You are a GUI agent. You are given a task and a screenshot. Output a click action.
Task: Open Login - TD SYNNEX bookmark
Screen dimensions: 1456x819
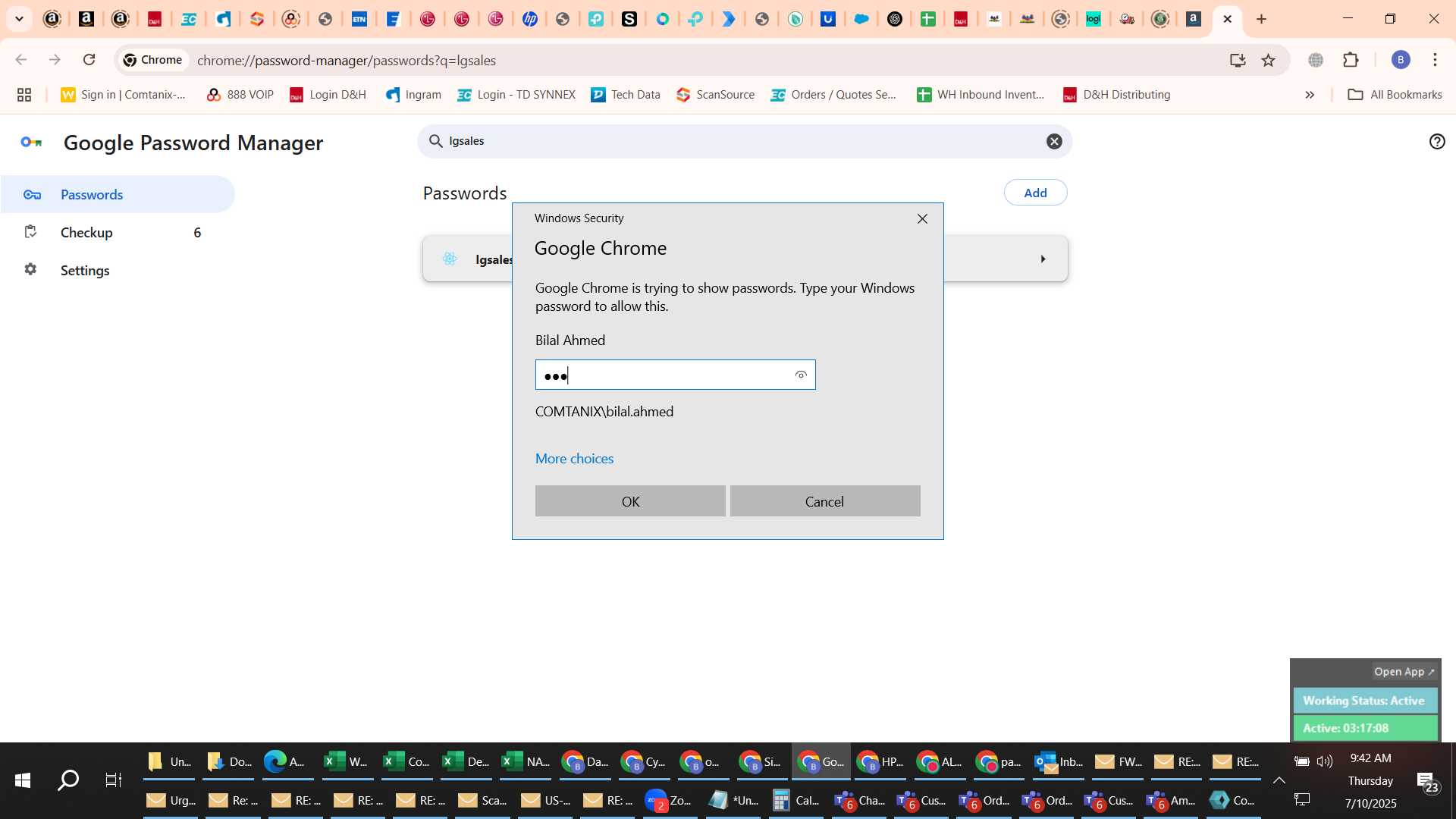pyautogui.click(x=516, y=95)
